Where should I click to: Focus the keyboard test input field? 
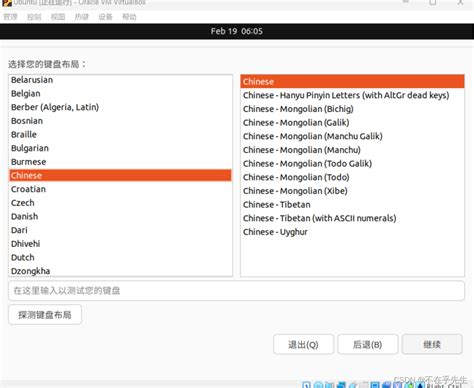tap(236, 291)
